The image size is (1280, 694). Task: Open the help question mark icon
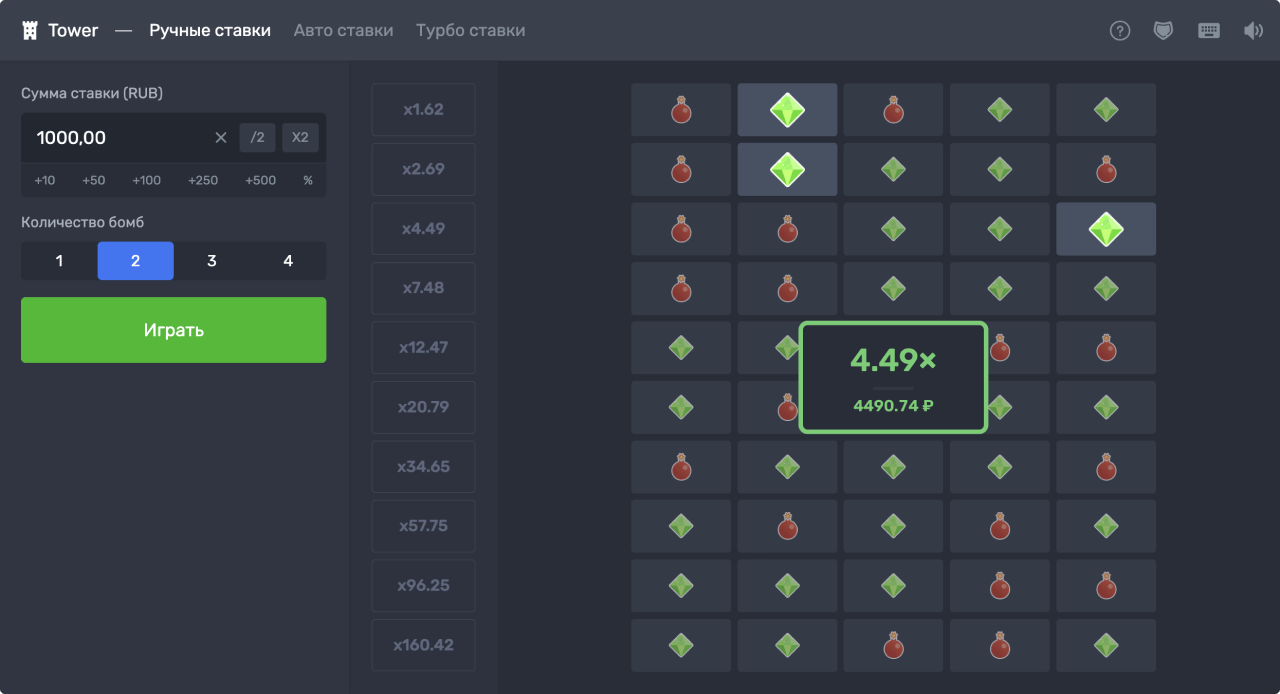click(1120, 31)
